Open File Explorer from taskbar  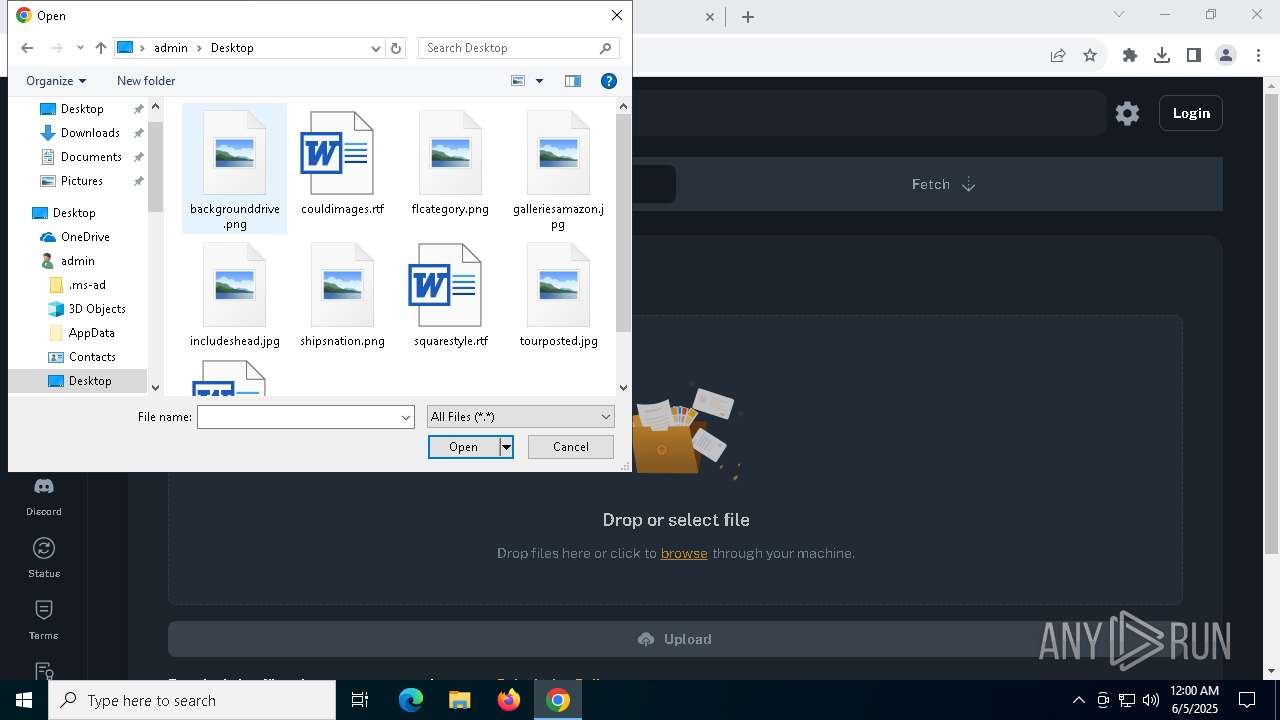click(460, 700)
